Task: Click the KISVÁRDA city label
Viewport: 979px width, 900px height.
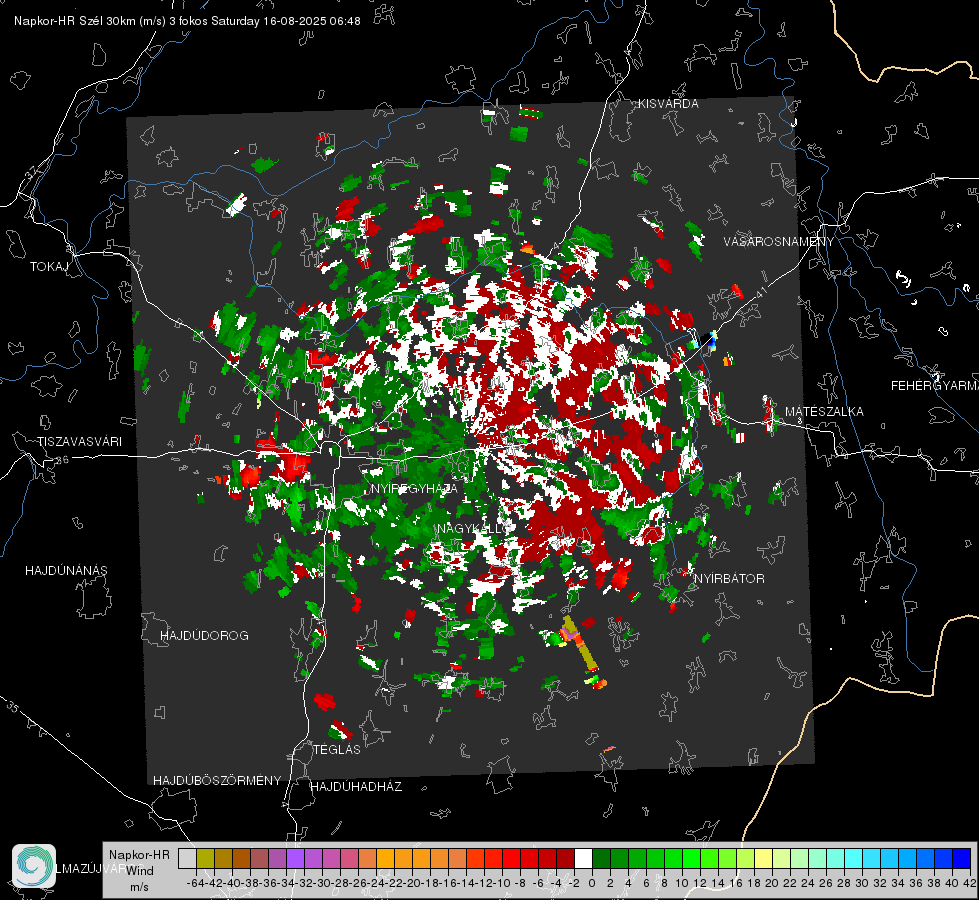Action: click(667, 104)
